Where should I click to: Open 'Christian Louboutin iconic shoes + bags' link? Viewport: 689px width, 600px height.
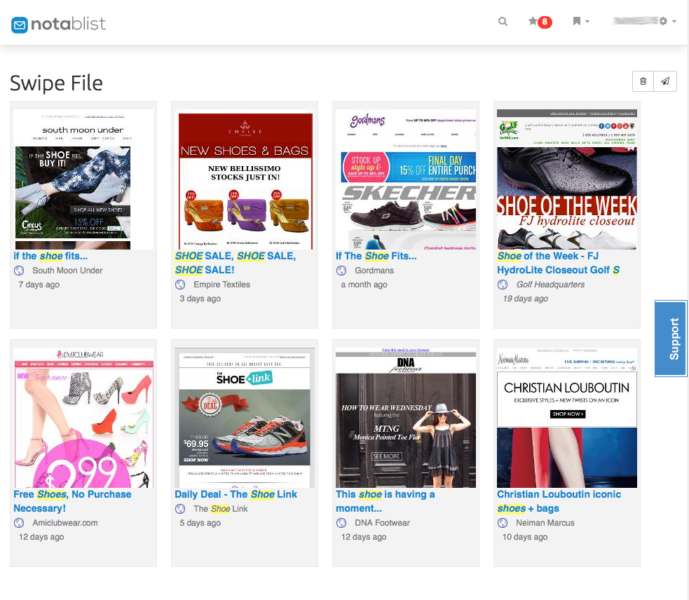click(559, 501)
